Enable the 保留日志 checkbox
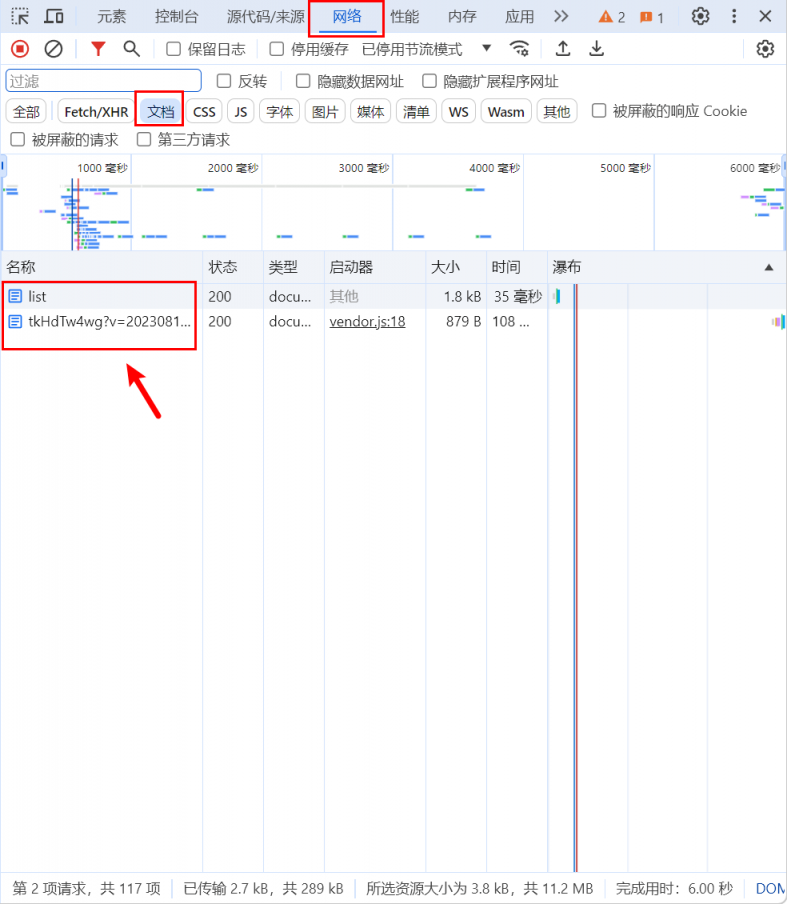 point(174,49)
